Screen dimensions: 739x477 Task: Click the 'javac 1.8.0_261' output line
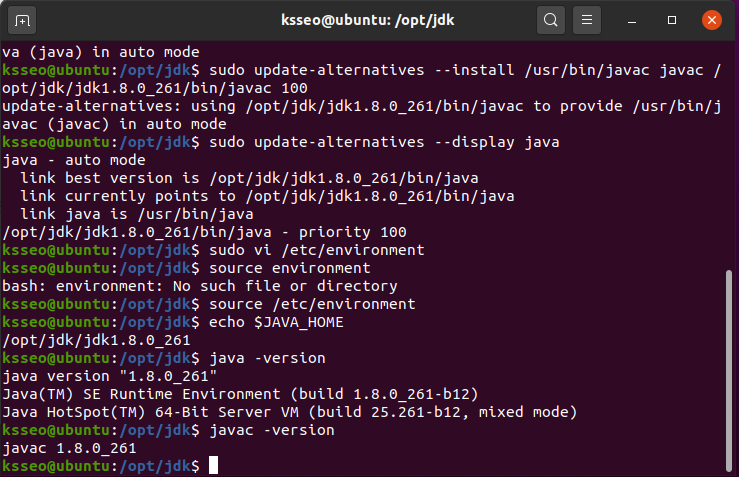pos(69,448)
